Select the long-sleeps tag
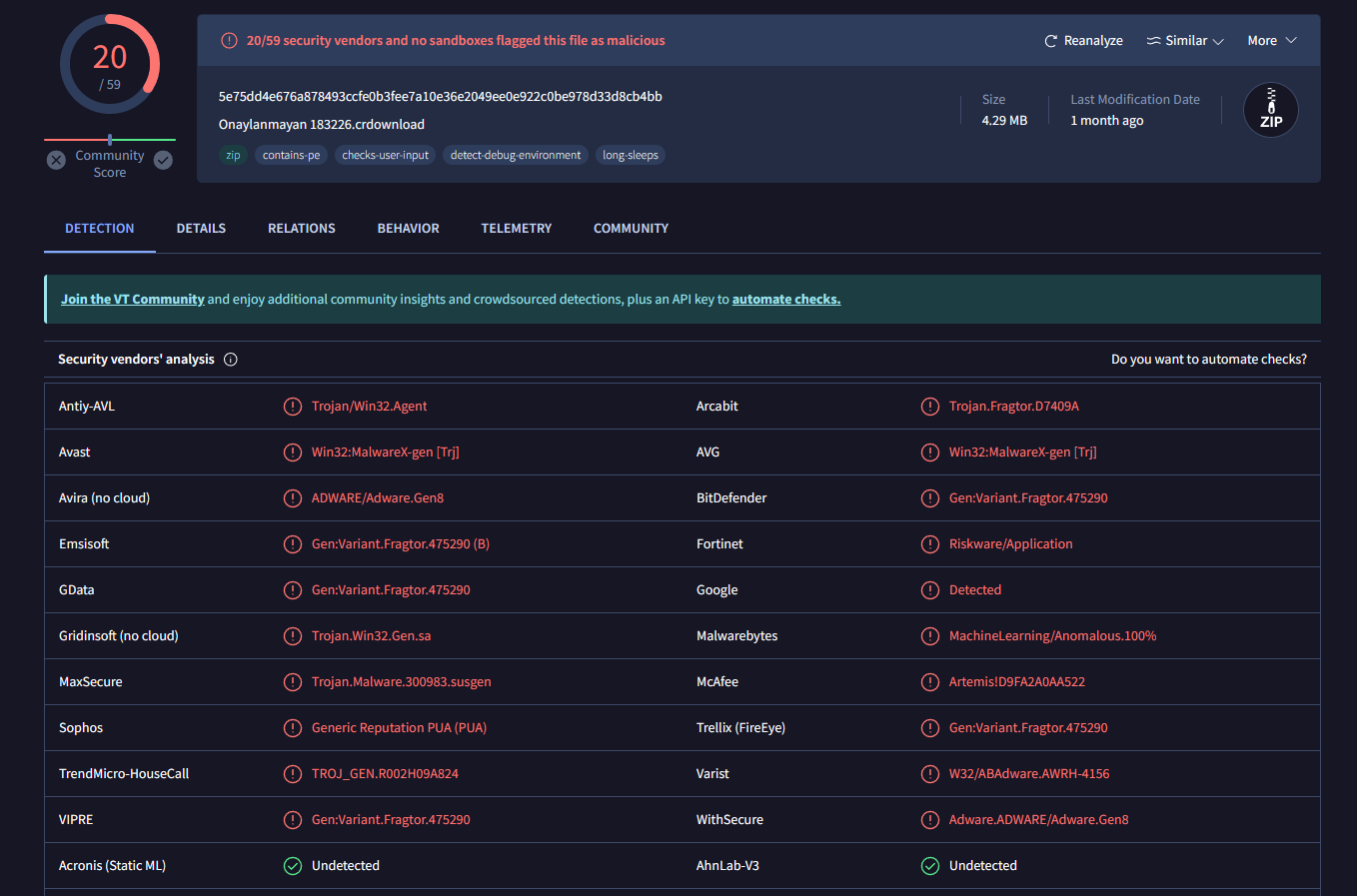Image resolution: width=1357 pixels, height=896 pixels. [631, 155]
